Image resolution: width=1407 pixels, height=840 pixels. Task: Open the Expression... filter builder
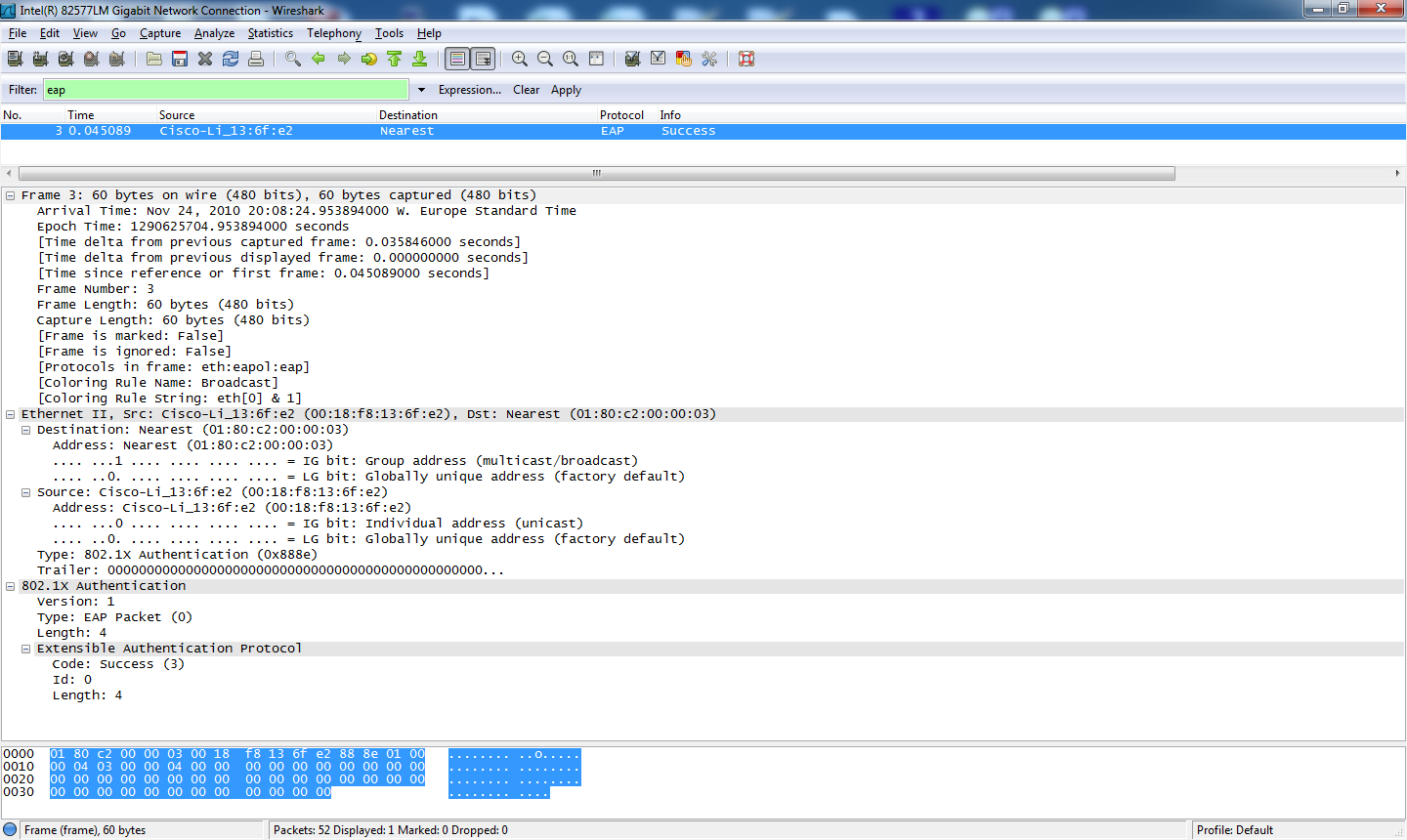click(470, 90)
